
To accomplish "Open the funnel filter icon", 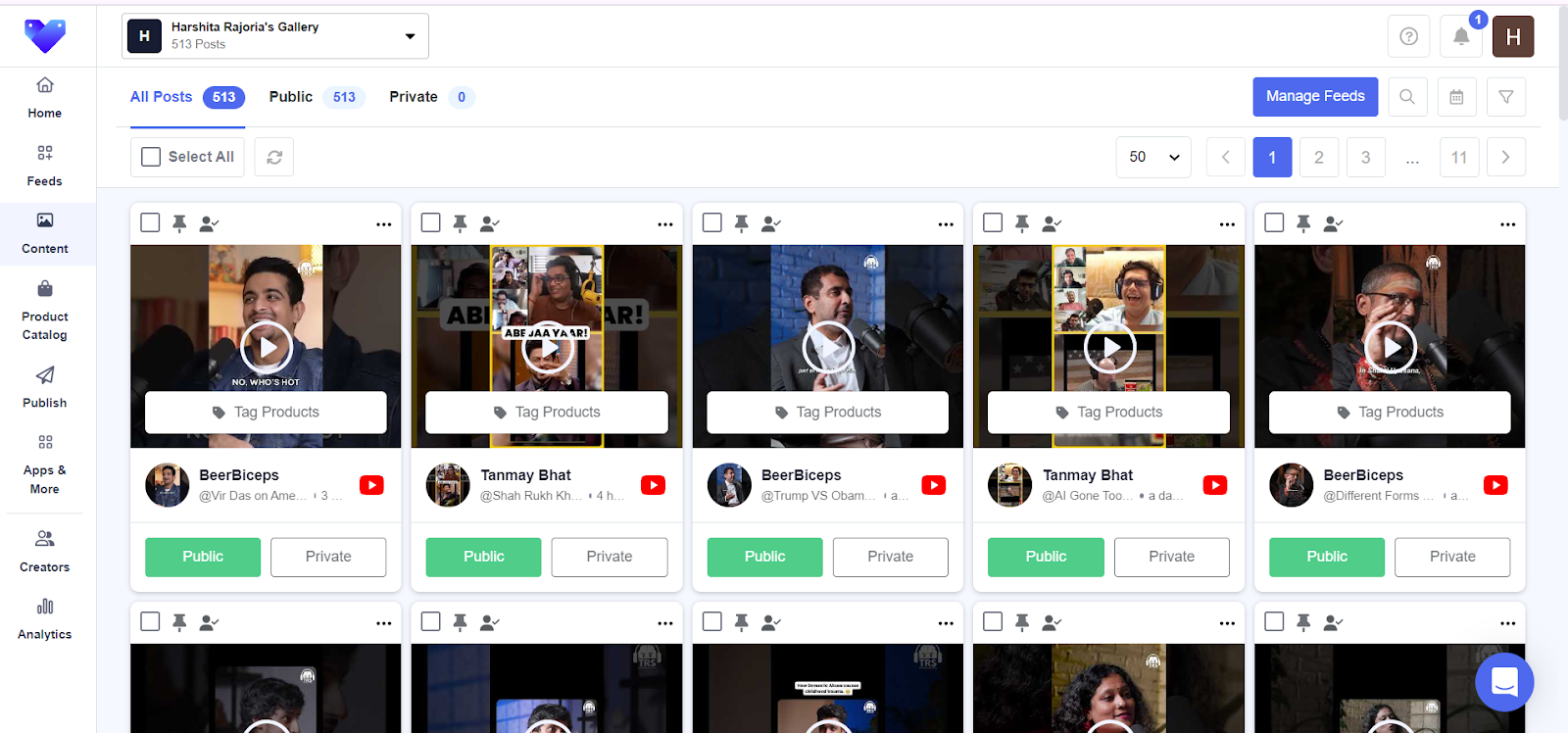I will (x=1506, y=96).
